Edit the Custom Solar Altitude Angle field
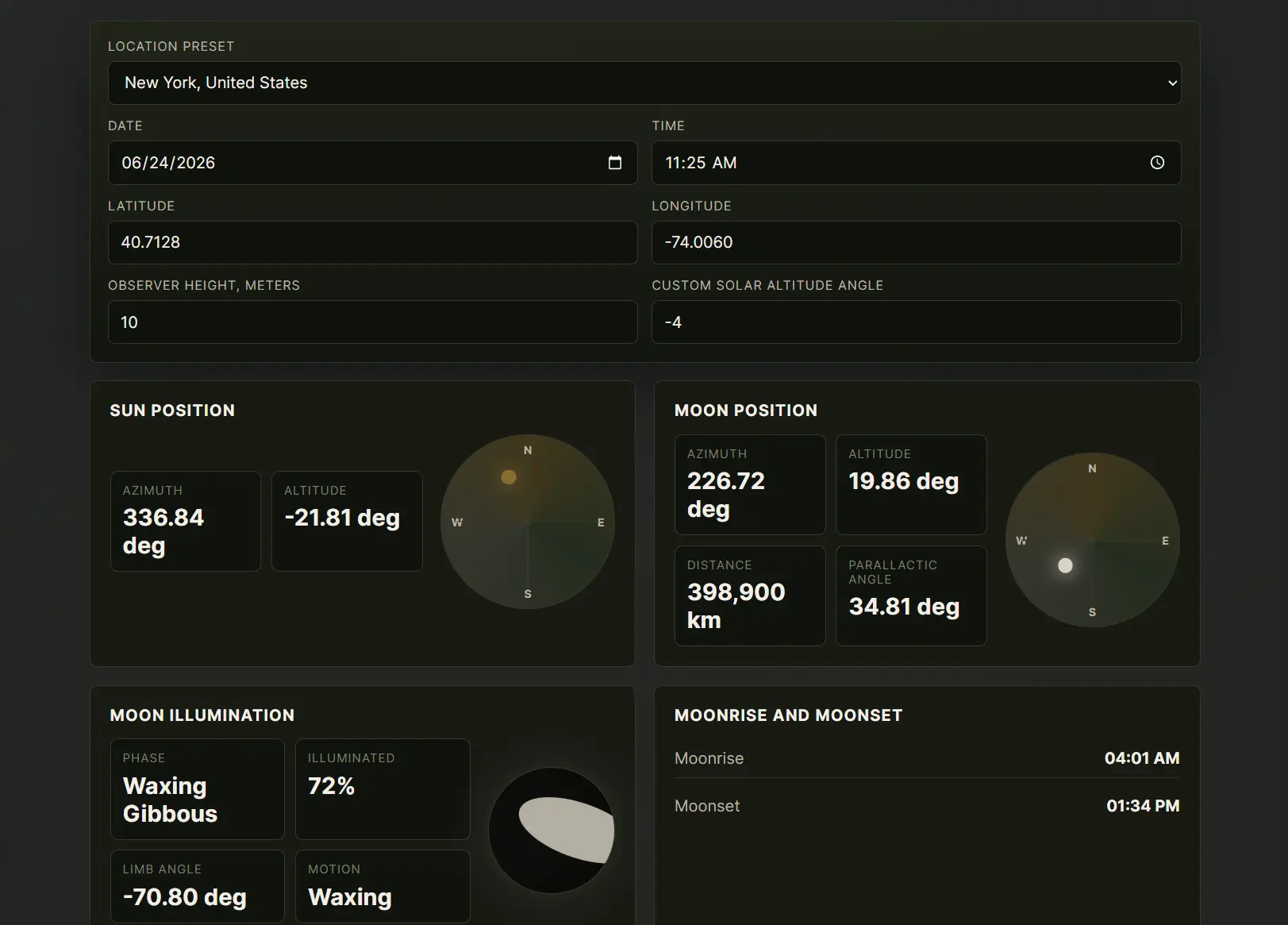The height and width of the screenshot is (925, 1288). click(x=916, y=322)
